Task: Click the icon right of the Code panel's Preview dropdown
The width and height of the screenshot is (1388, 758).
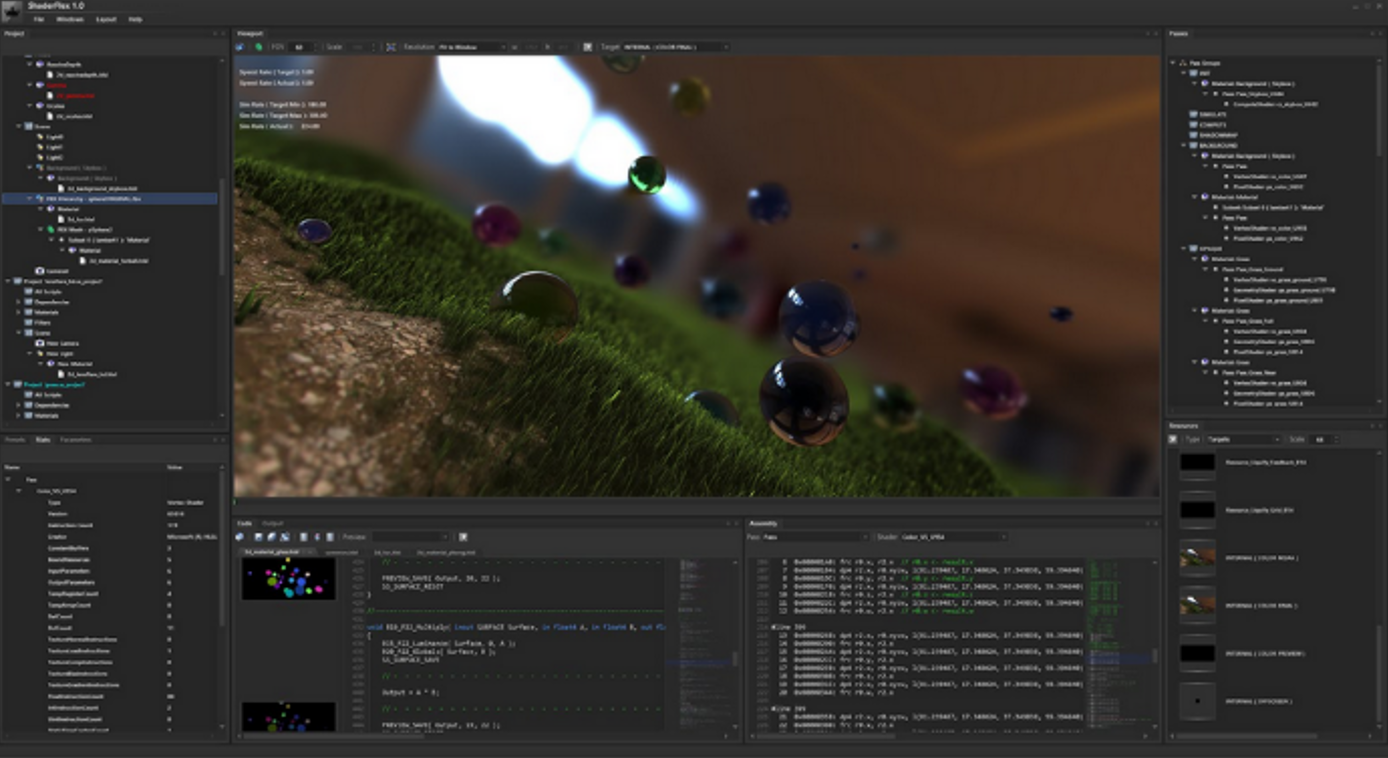Action: point(463,537)
